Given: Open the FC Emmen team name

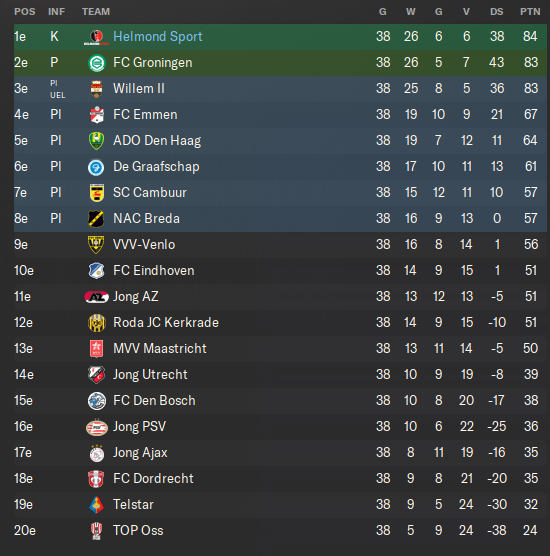Looking at the screenshot, I should click(145, 115).
